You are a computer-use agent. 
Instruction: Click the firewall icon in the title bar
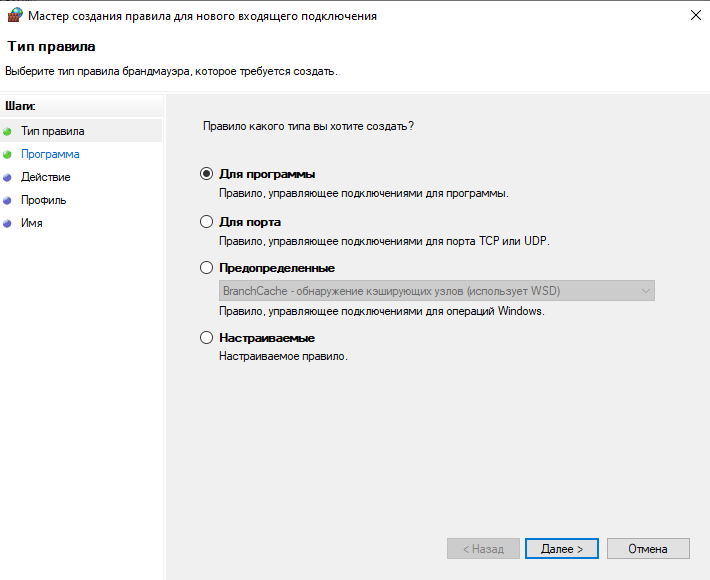coord(13,16)
